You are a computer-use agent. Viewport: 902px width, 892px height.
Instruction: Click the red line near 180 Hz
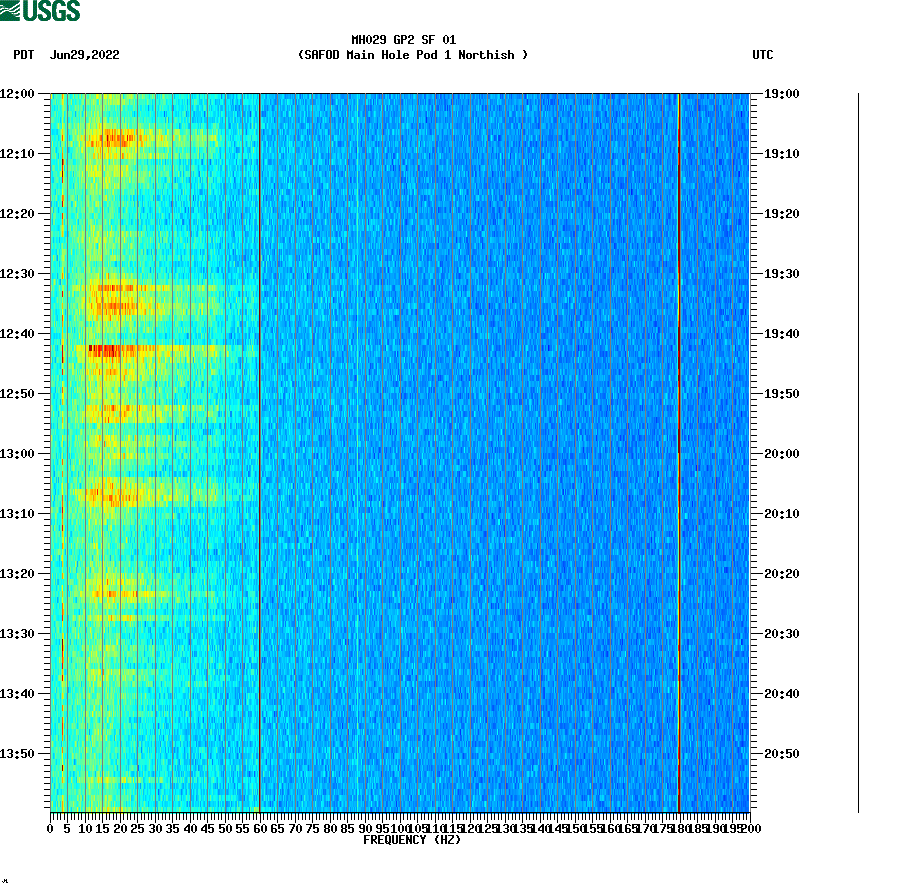pyautogui.click(x=679, y=450)
